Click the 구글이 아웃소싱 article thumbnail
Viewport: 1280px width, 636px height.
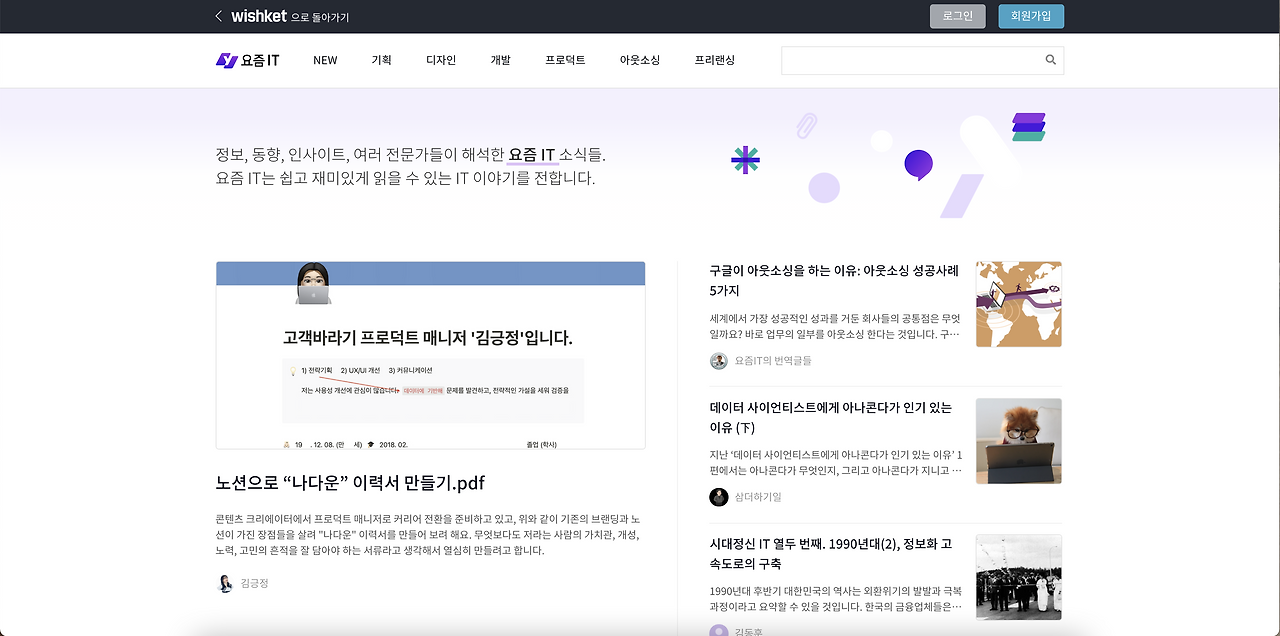1018,304
